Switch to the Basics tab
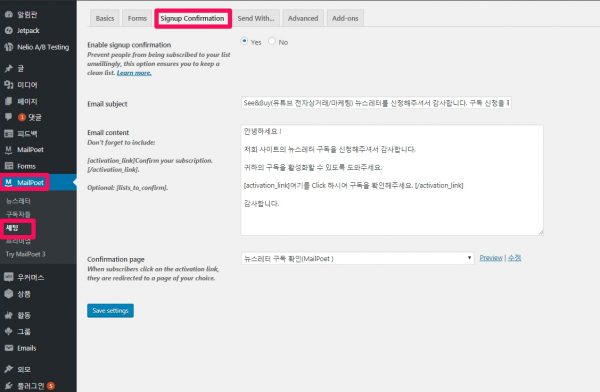 (104, 18)
